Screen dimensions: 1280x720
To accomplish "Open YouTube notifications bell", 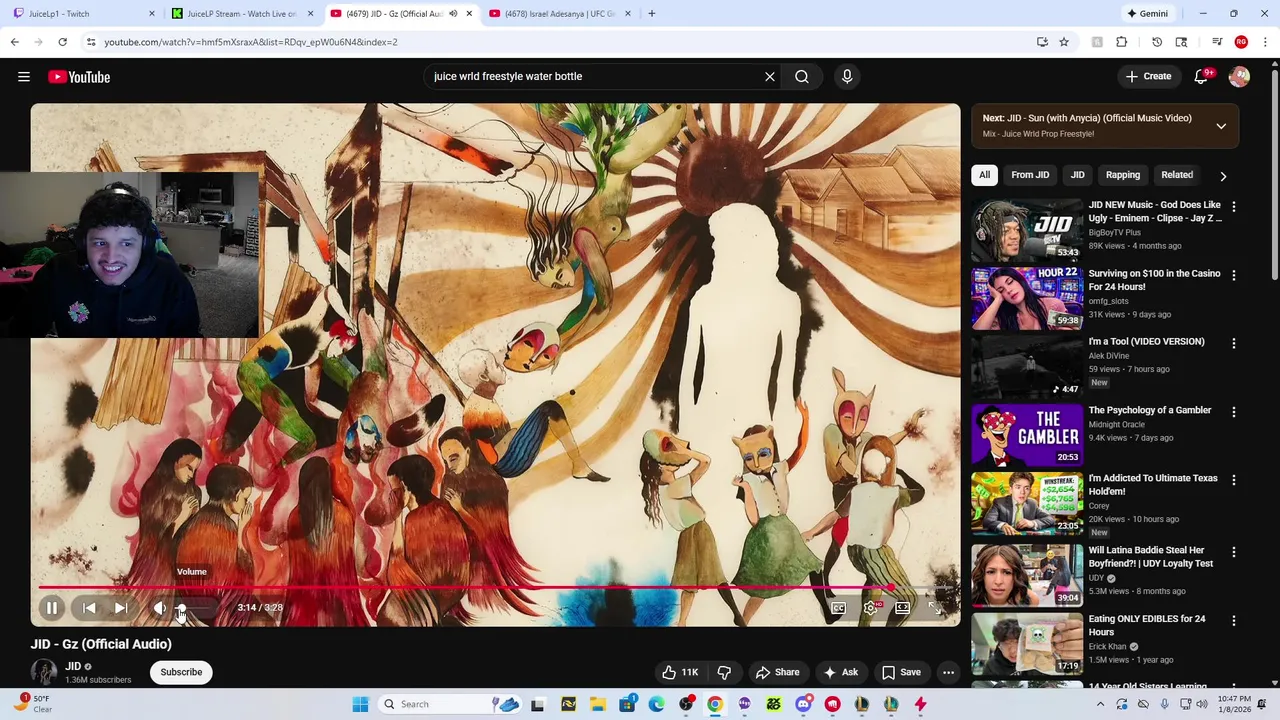I will (x=1201, y=77).
